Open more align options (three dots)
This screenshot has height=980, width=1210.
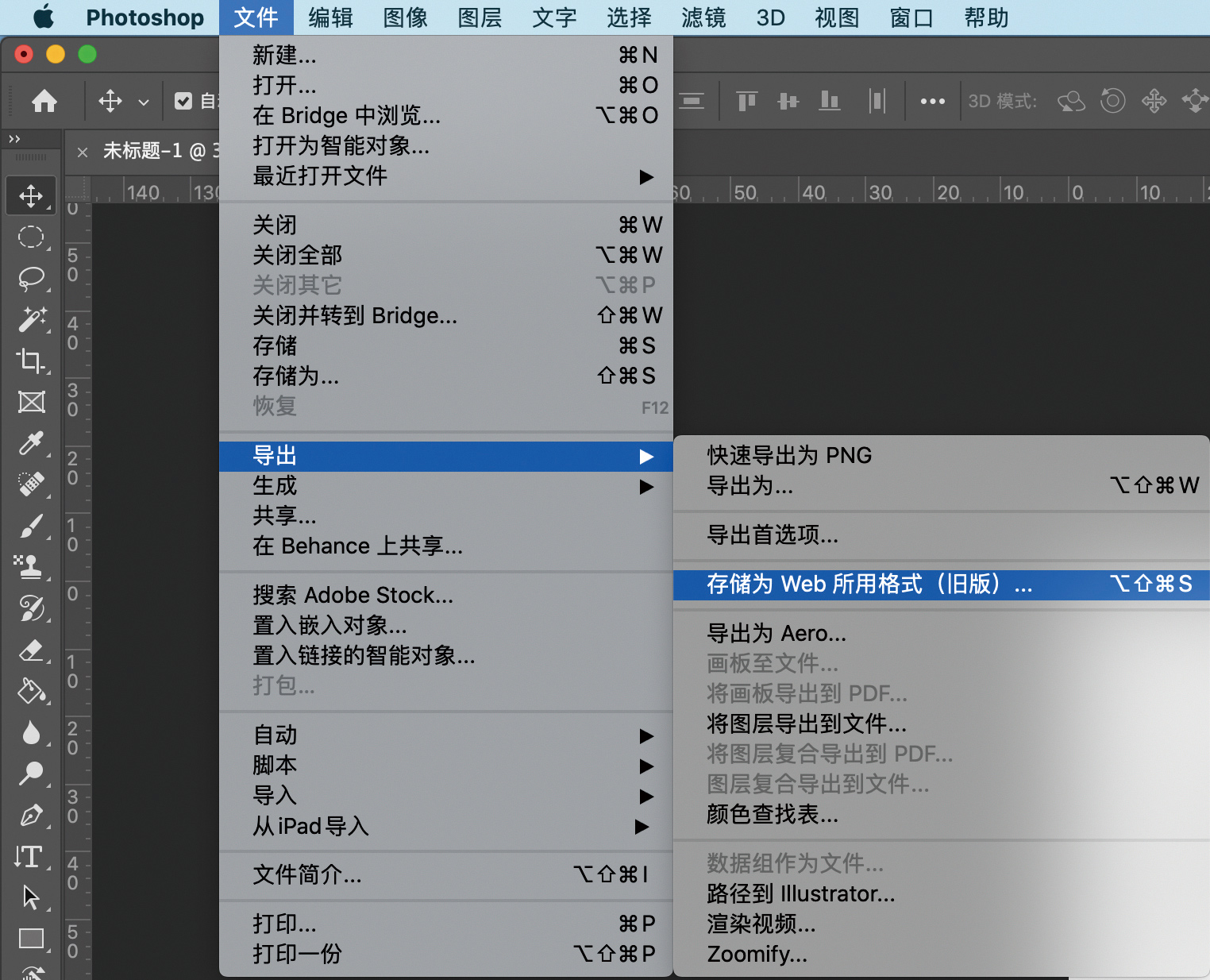[x=932, y=101]
